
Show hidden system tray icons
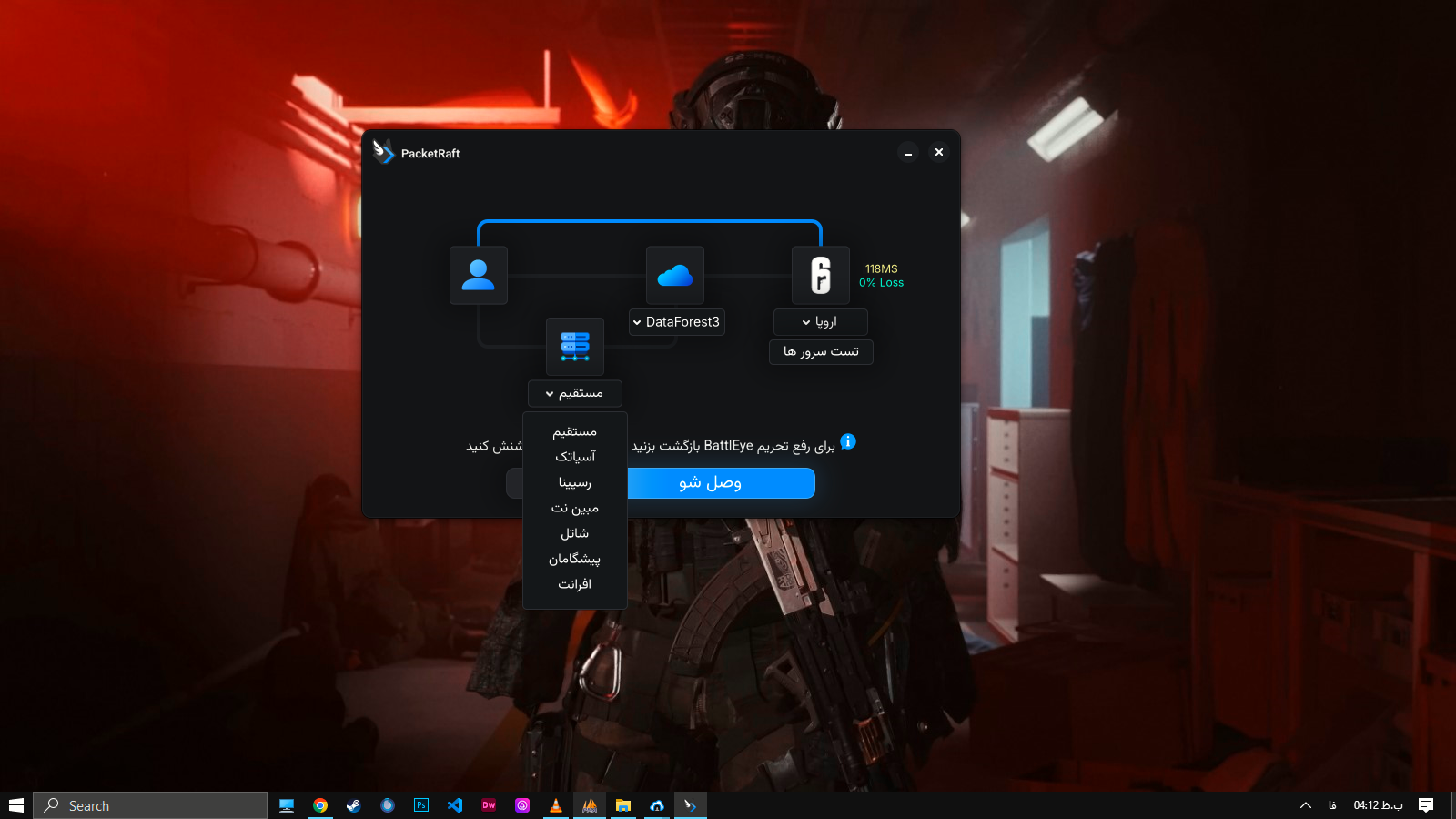point(1306,805)
